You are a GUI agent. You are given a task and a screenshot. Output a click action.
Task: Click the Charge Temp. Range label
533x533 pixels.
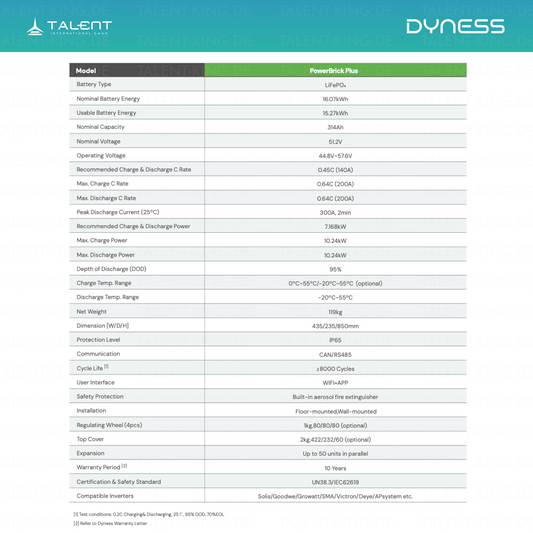pos(104,283)
